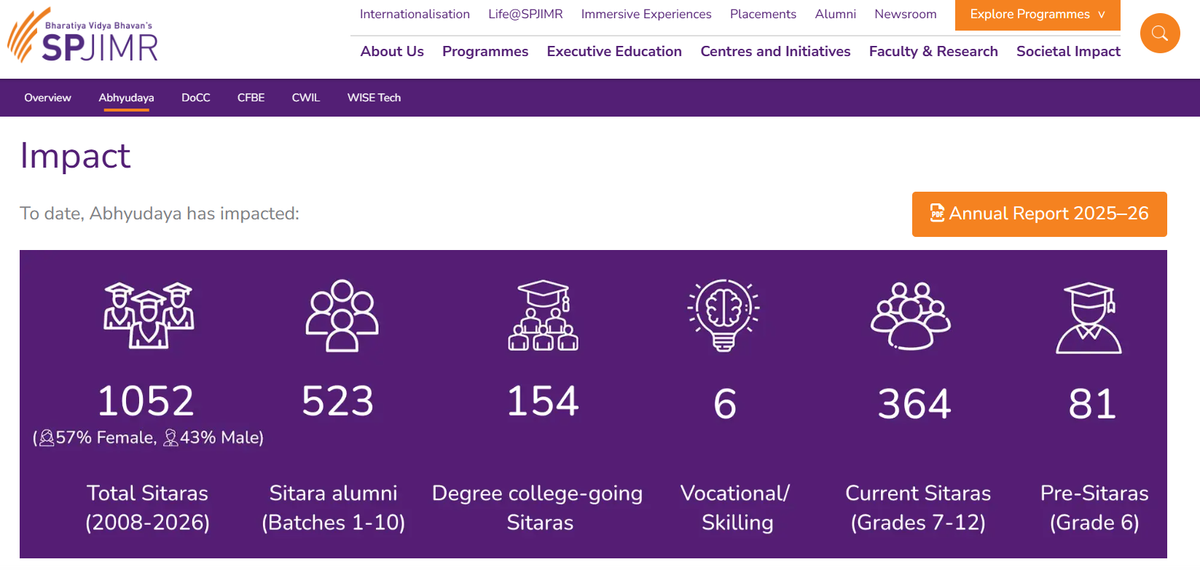This screenshot has height=570, width=1200.
Task: Click the 523 figure
Action: pos(338,401)
